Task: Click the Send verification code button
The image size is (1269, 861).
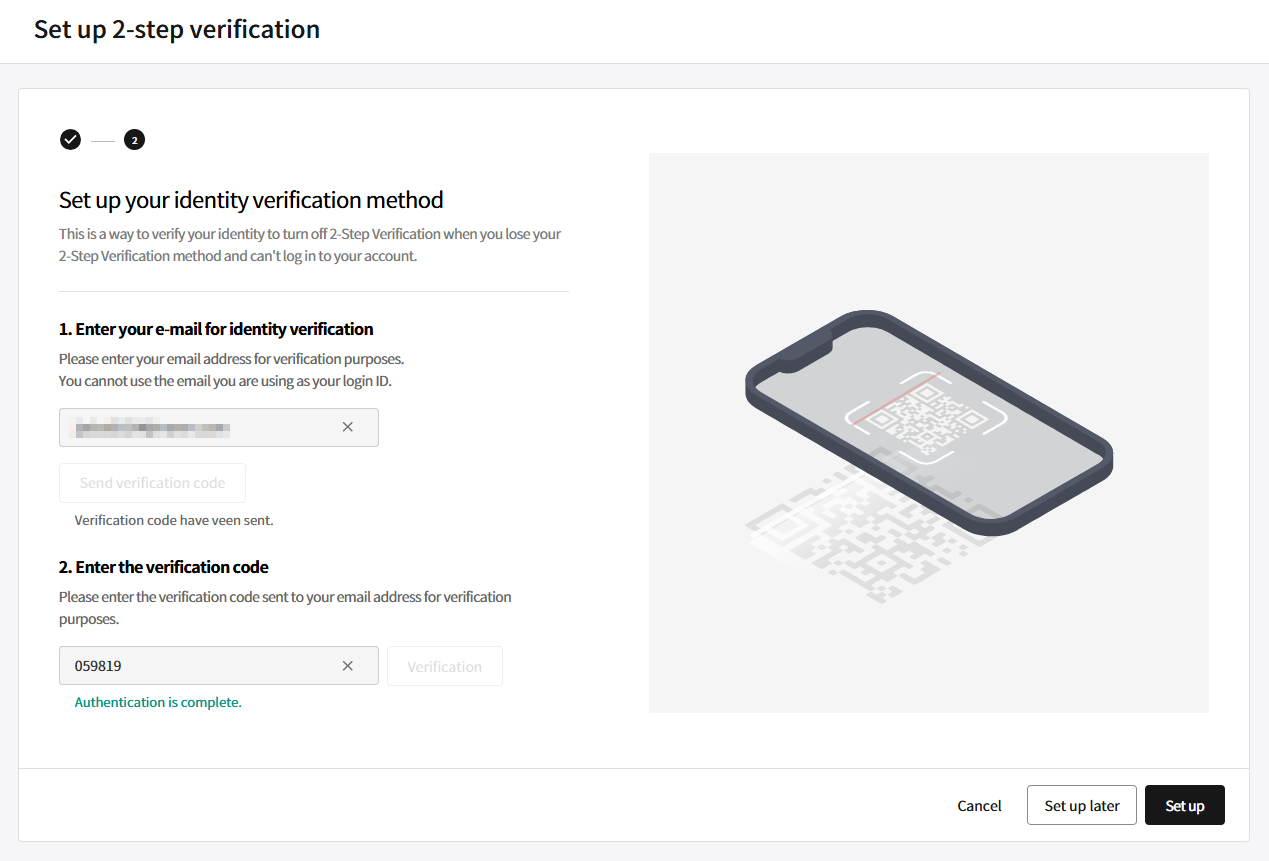Action: tap(152, 483)
